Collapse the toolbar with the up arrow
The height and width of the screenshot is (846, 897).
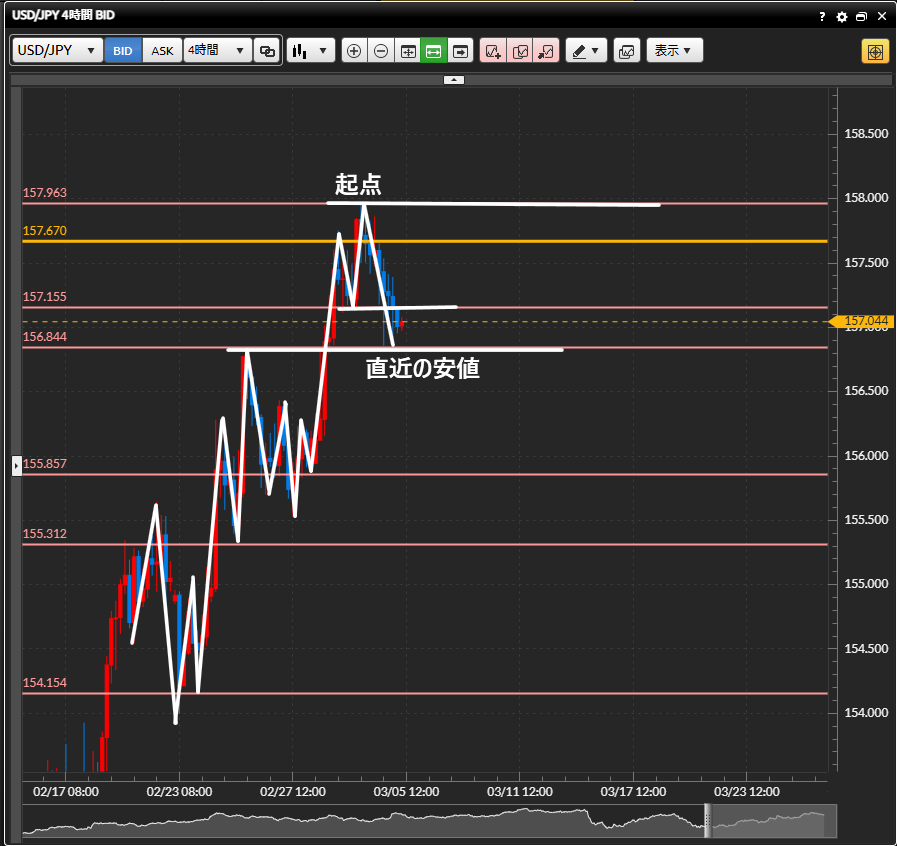[453, 79]
